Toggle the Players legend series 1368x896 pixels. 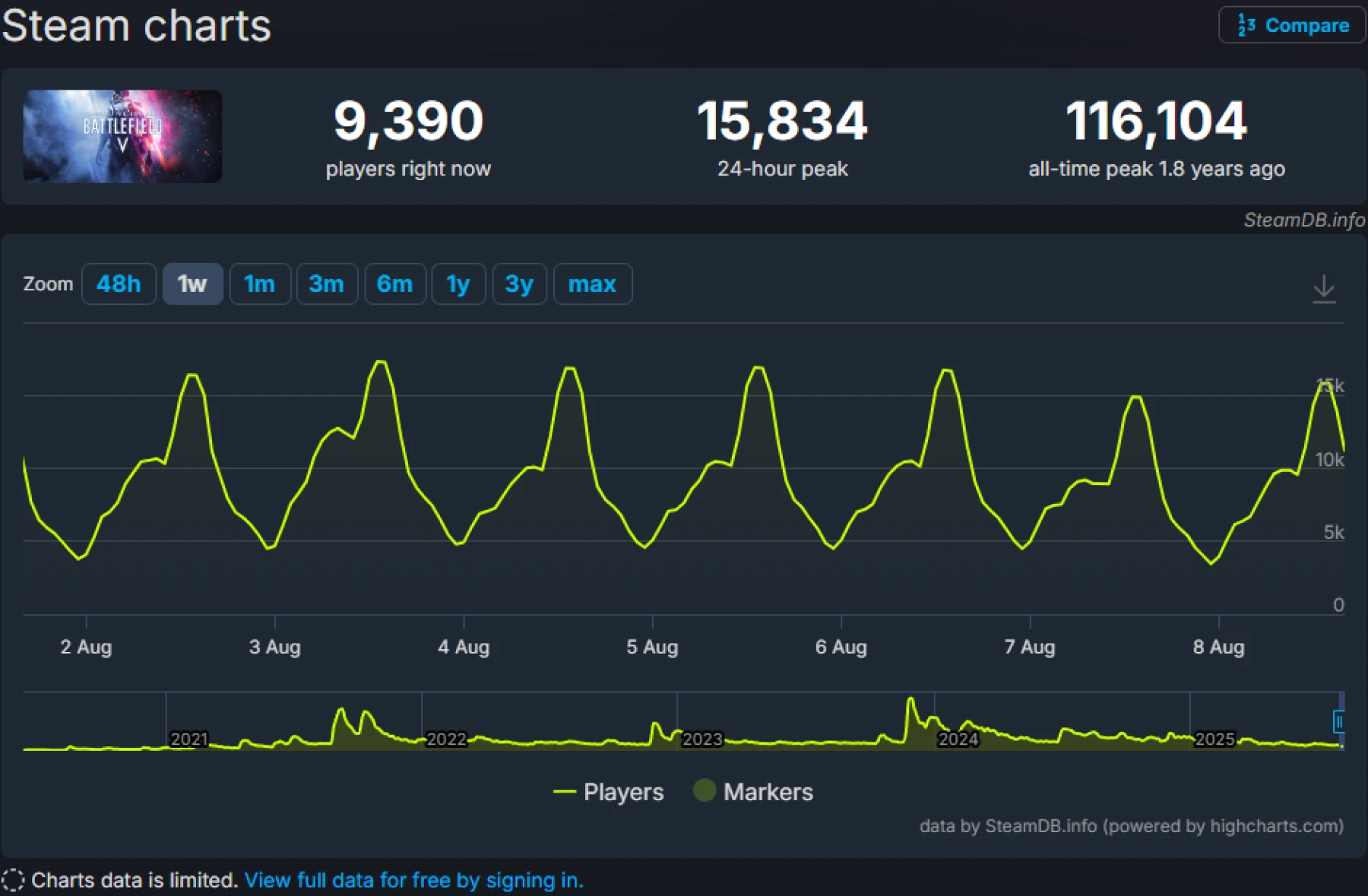pyautogui.click(x=609, y=792)
